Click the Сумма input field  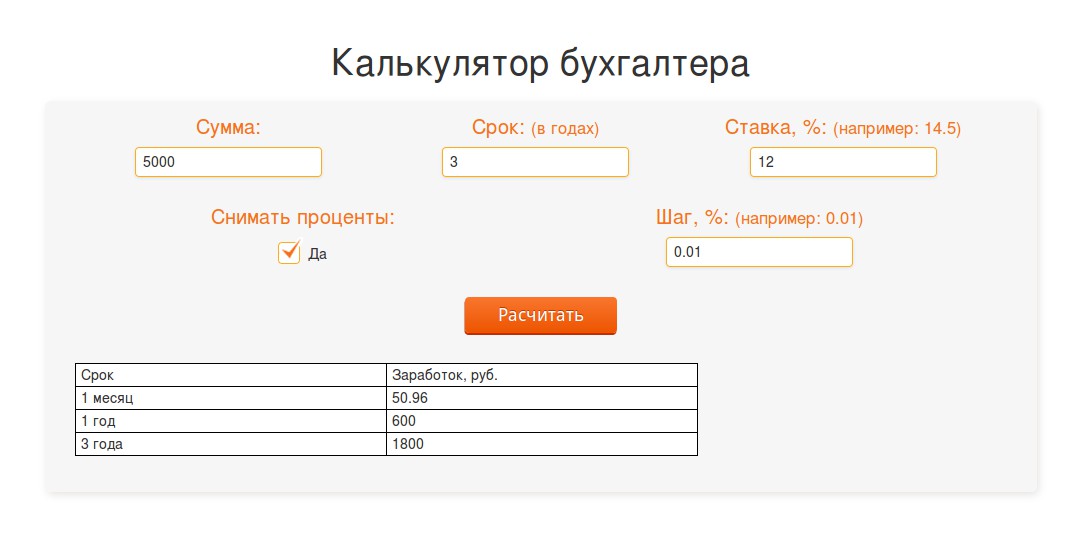[x=228, y=162]
